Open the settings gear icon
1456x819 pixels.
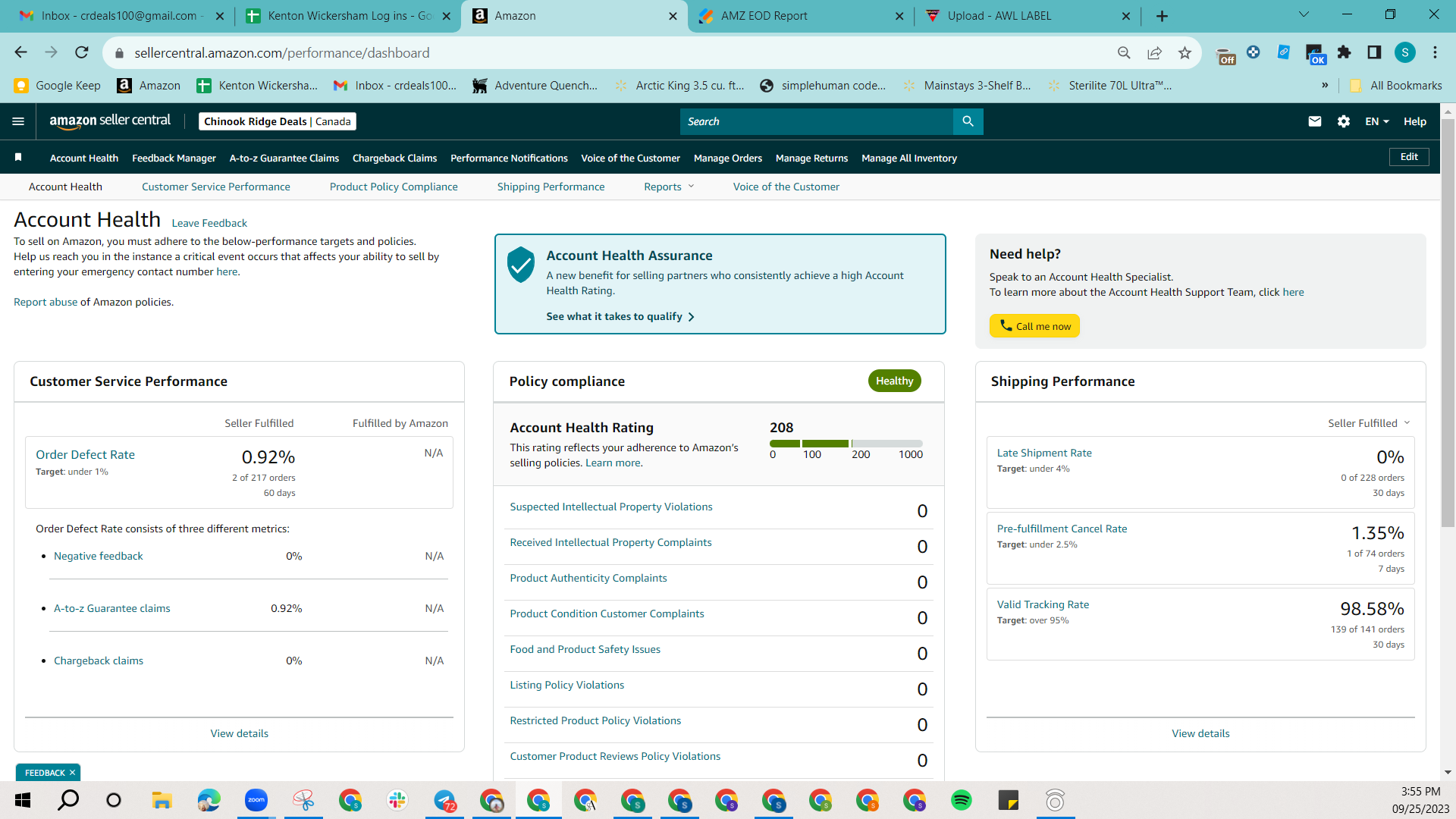click(1344, 121)
